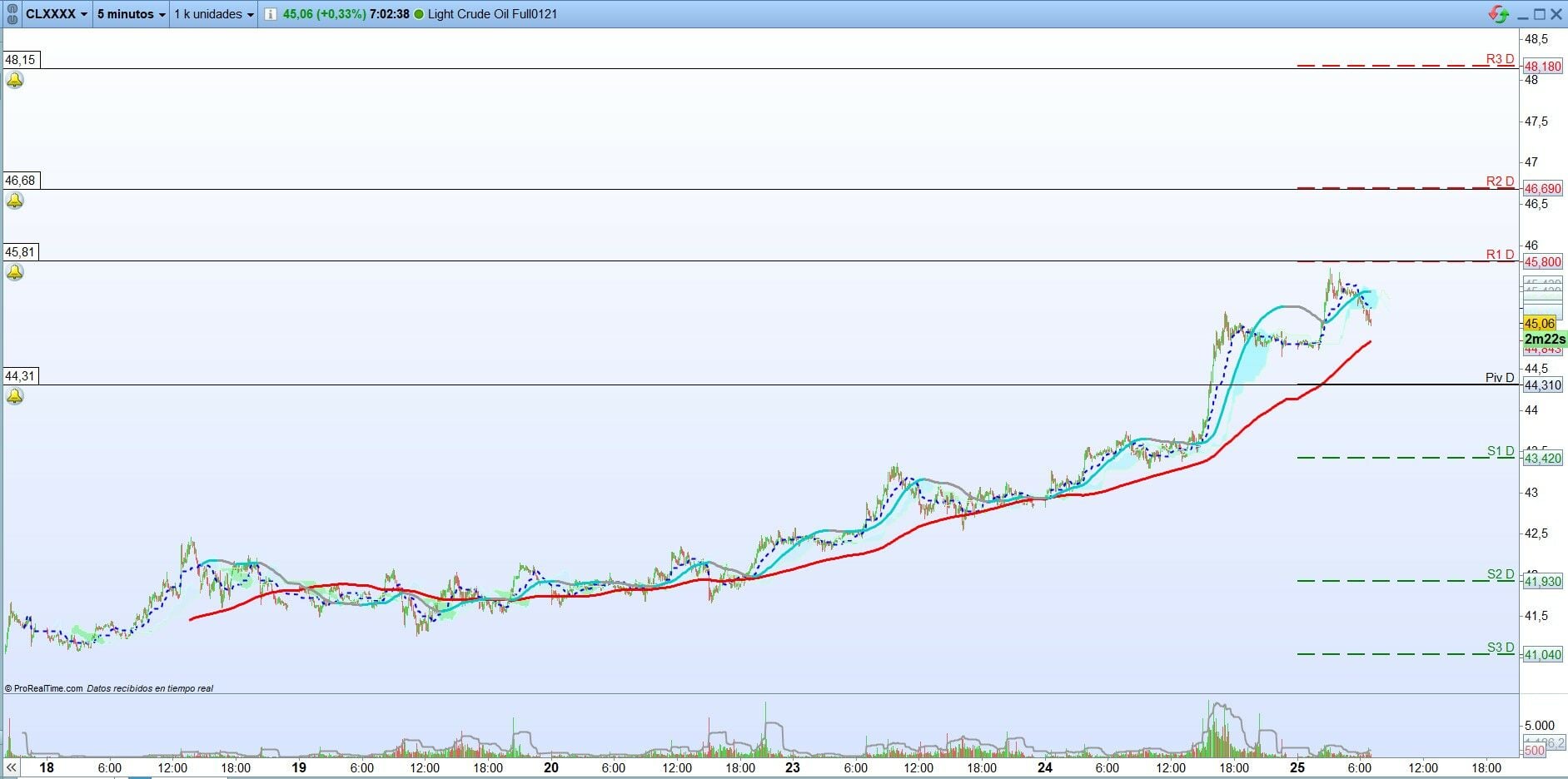Maximize the chart window
Viewport: 1568px width, 779px height.
coord(1539,14)
